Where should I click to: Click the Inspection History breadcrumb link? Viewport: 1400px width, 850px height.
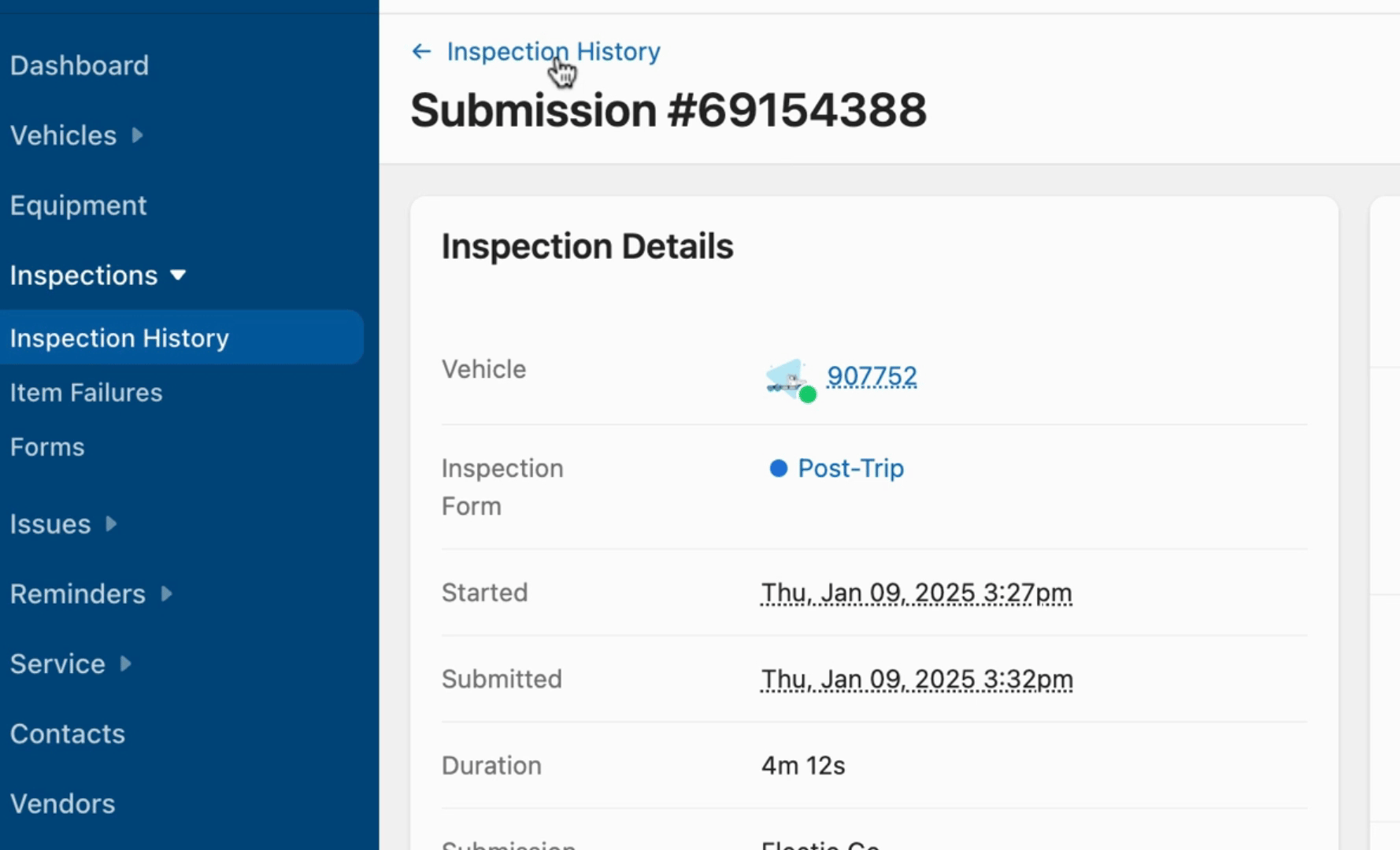point(553,52)
